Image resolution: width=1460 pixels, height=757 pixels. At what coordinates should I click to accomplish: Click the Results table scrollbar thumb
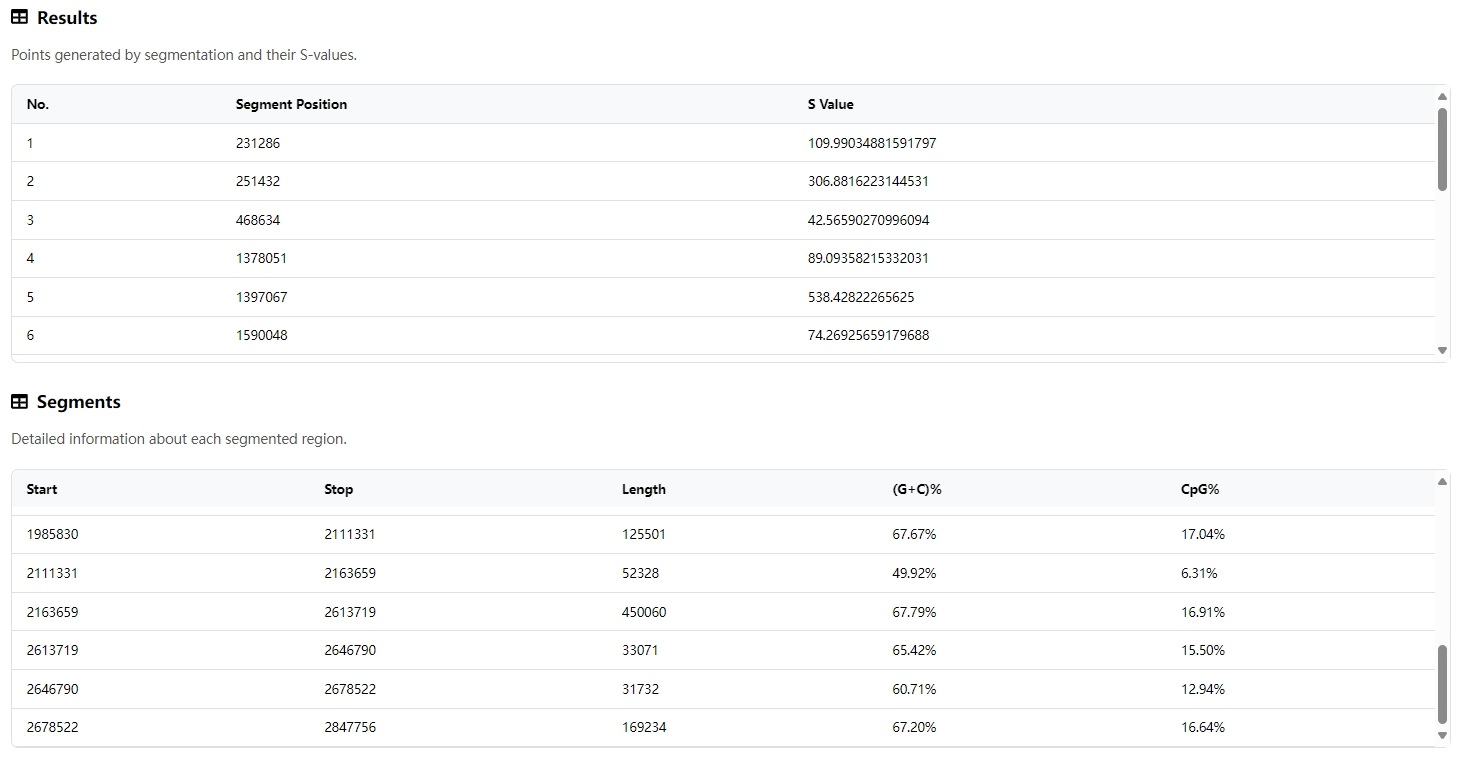(x=1442, y=149)
